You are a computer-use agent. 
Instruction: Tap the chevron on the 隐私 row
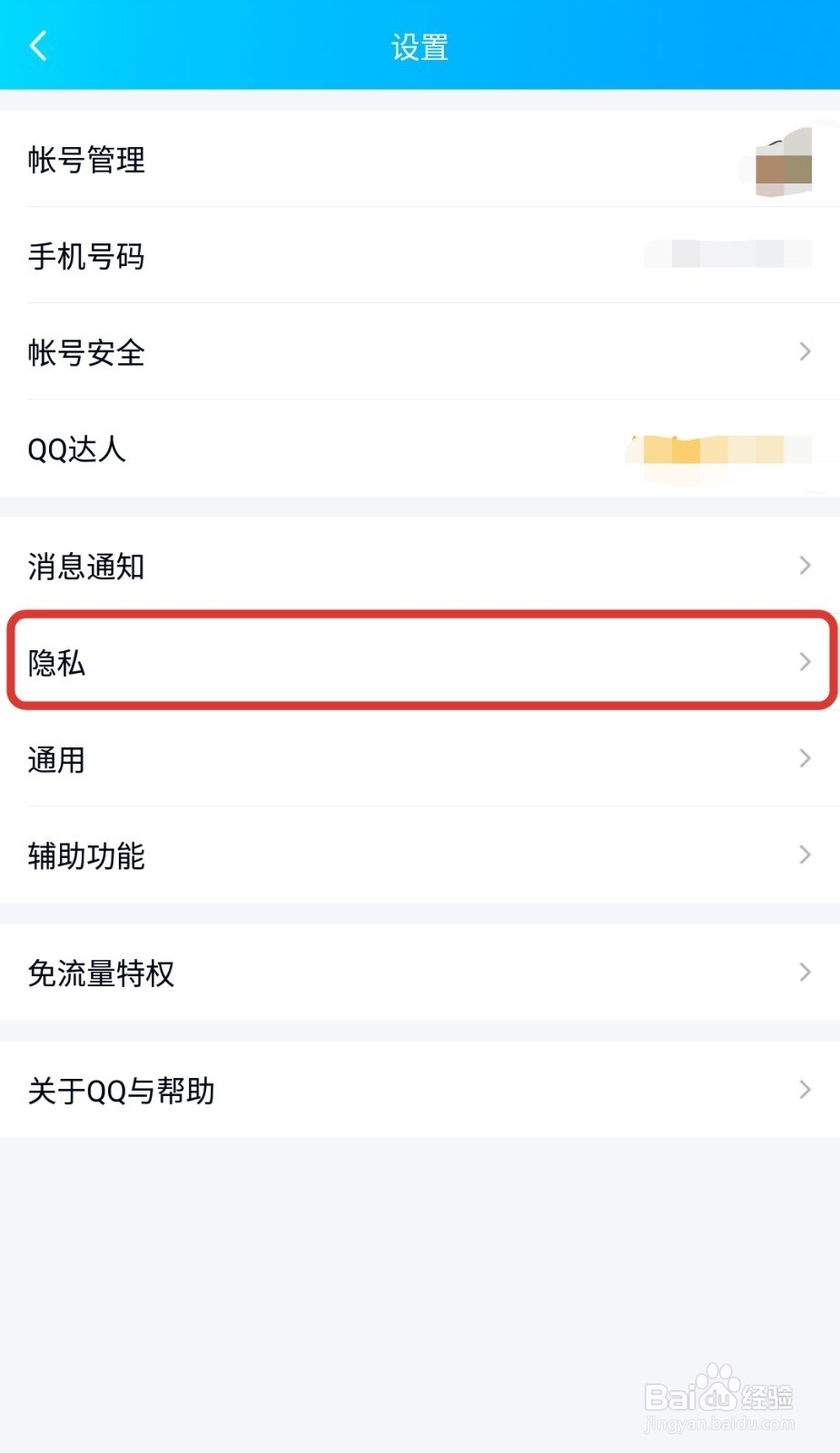[805, 662]
